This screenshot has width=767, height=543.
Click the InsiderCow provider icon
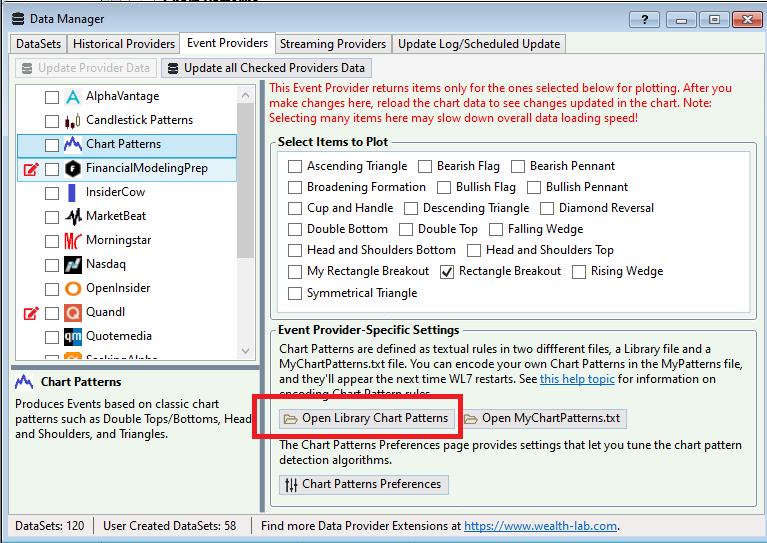(72, 193)
